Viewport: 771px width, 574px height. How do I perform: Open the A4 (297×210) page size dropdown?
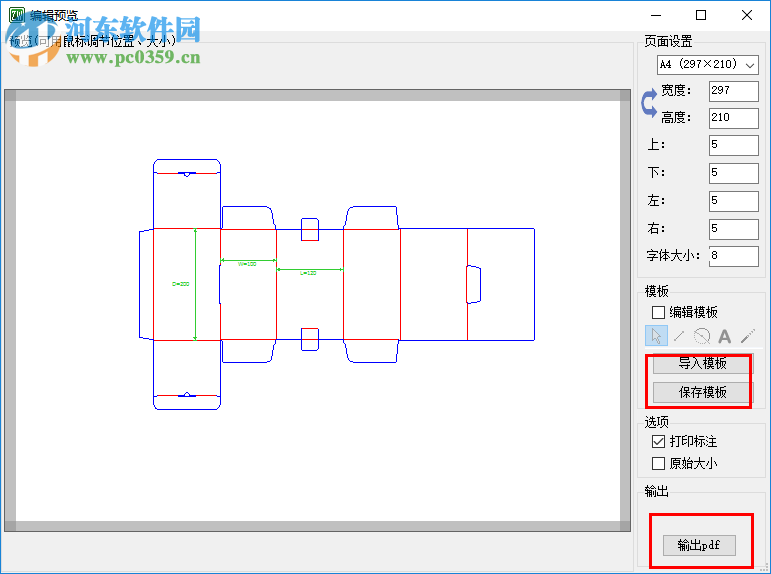(708, 65)
